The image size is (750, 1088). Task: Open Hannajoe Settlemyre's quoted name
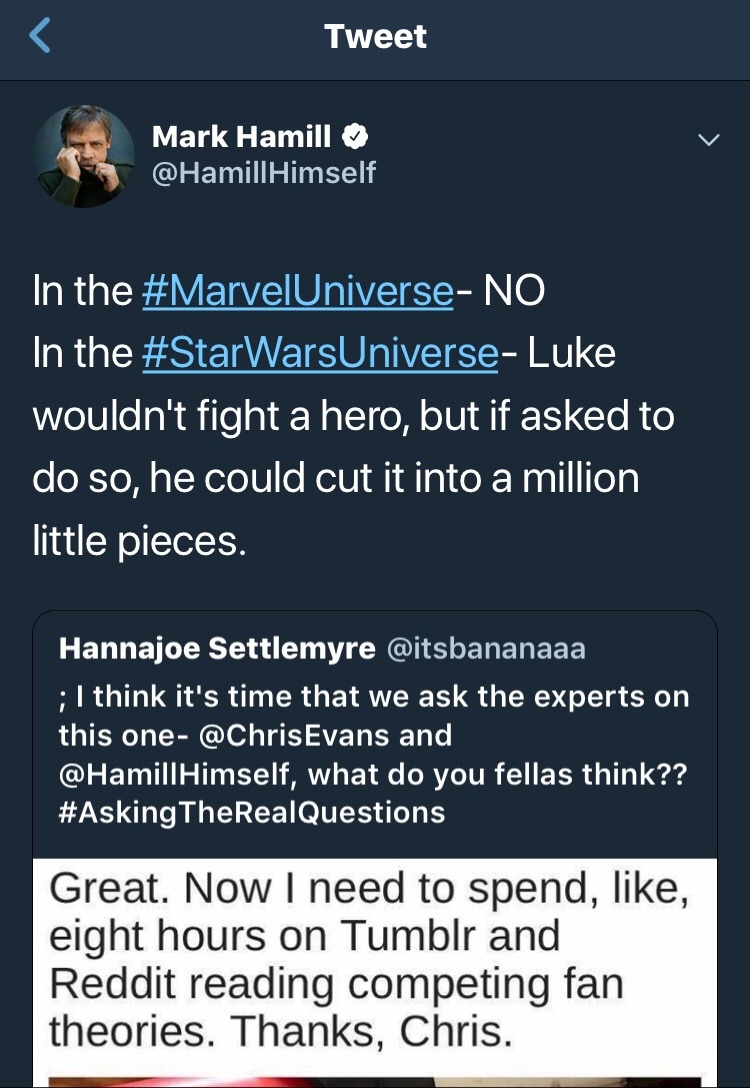(x=215, y=649)
